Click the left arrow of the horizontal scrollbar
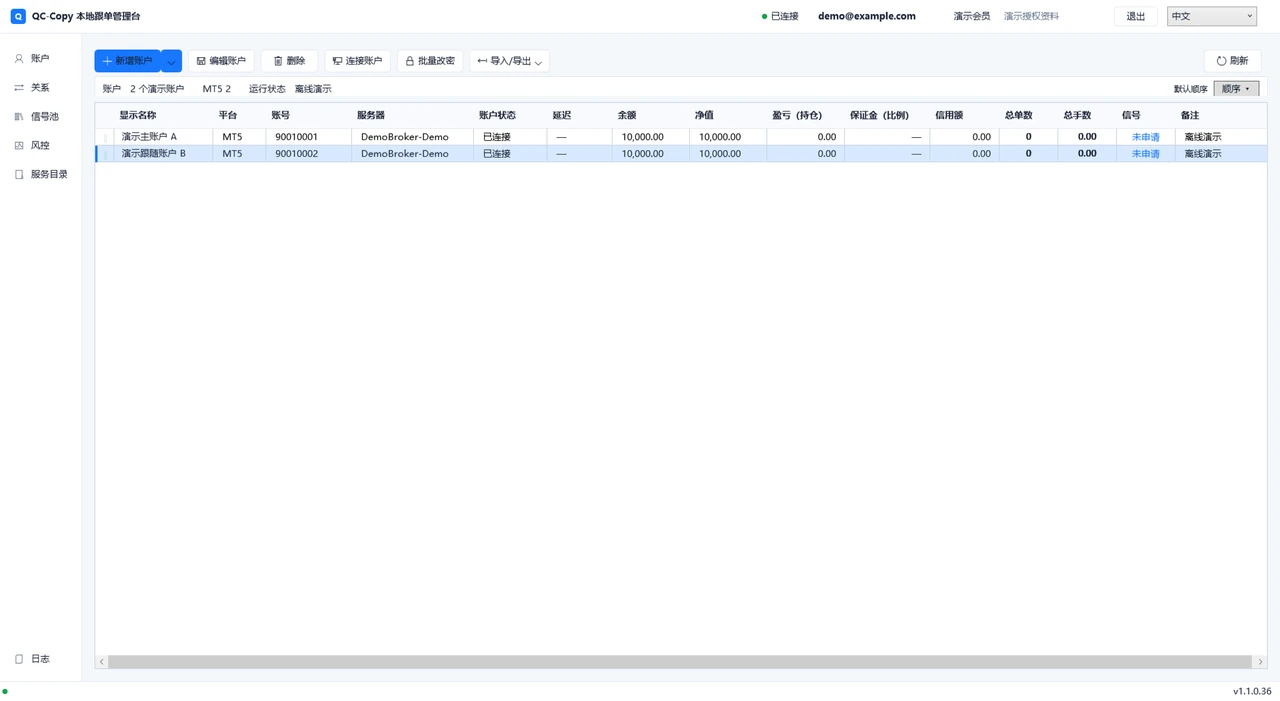Viewport: 1280px width, 701px height. point(102,662)
